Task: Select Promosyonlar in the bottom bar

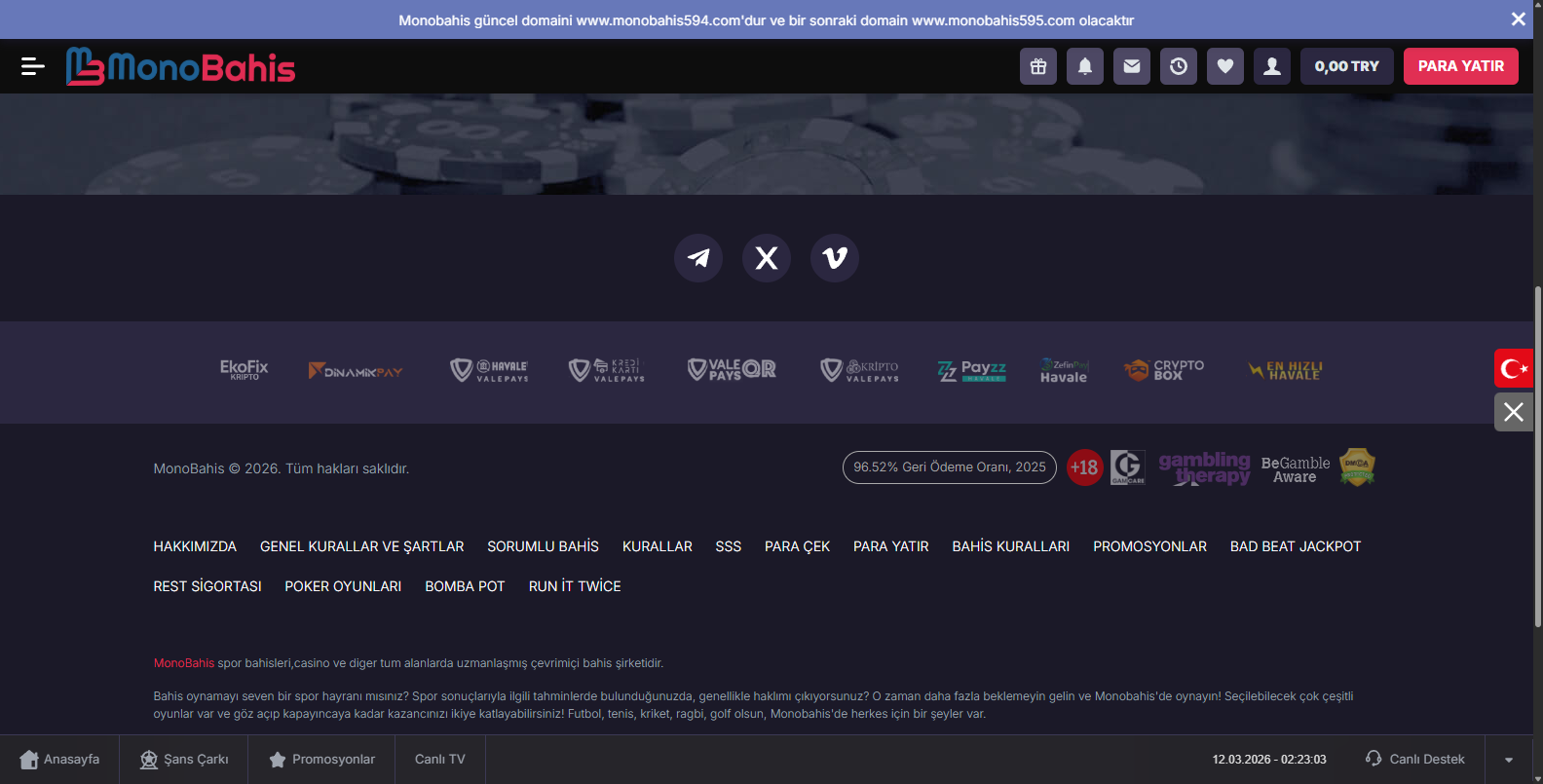Action: [321, 760]
